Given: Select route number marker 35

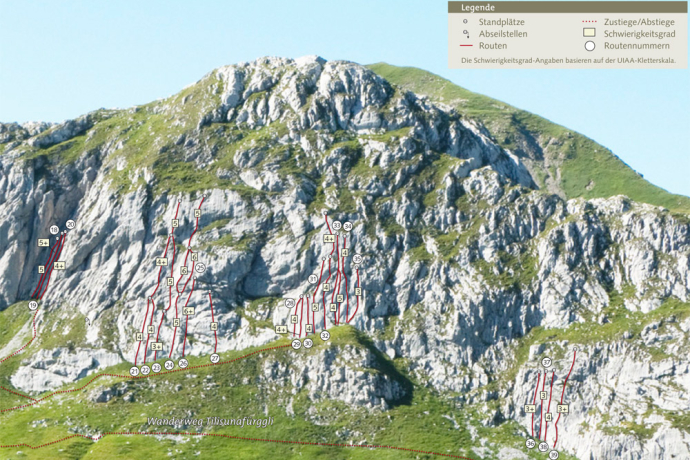Looking at the screenshot, I should pyautogui.click(x=357, y=260).
